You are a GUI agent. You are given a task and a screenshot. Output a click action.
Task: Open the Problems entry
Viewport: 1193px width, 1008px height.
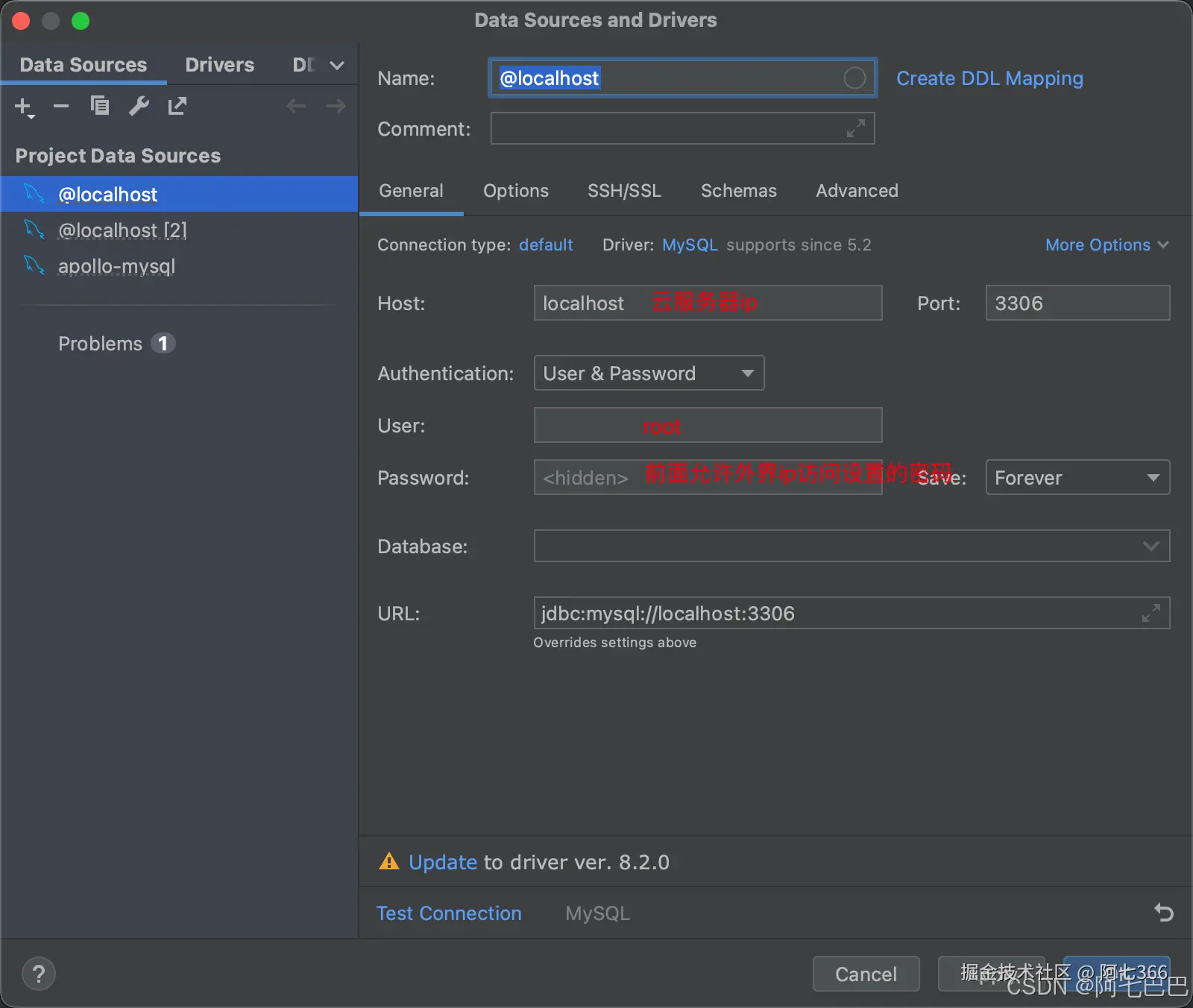point(116,343)
